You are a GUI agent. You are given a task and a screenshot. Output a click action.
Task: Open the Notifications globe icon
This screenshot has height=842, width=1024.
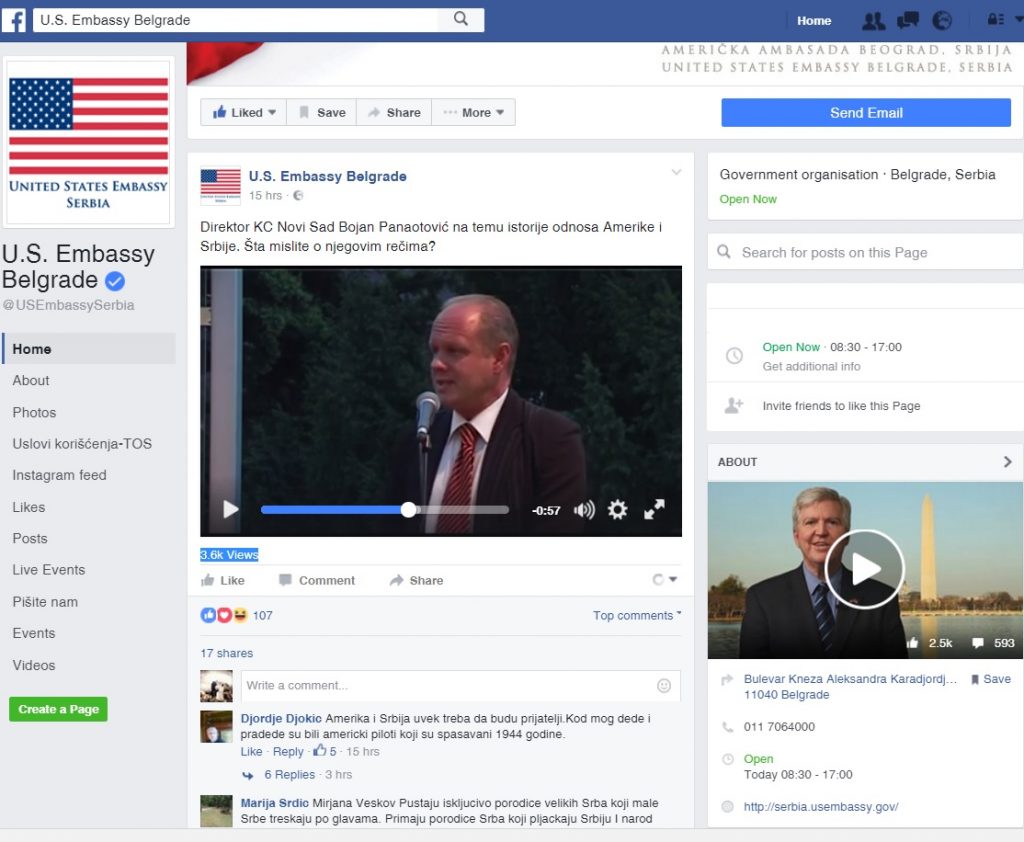click(940, 20)
